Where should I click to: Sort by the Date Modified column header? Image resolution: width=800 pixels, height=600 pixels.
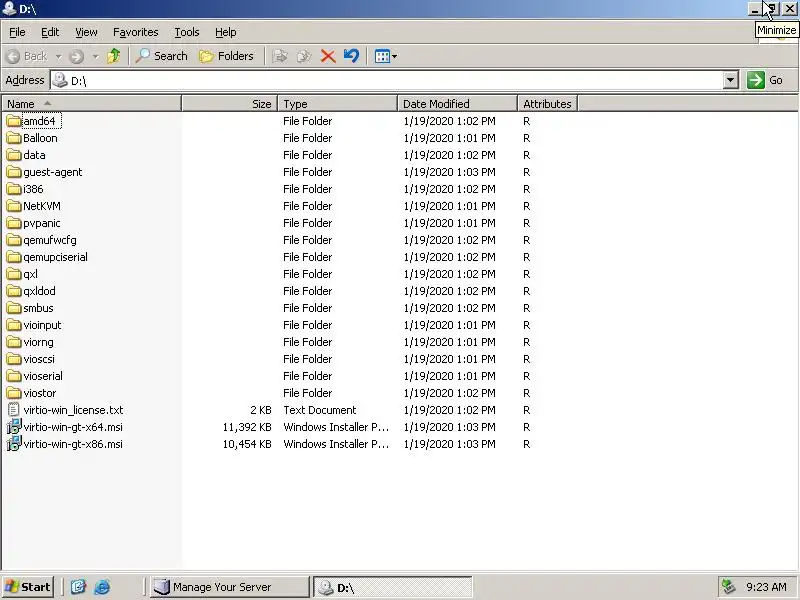[x=457, y=104]
